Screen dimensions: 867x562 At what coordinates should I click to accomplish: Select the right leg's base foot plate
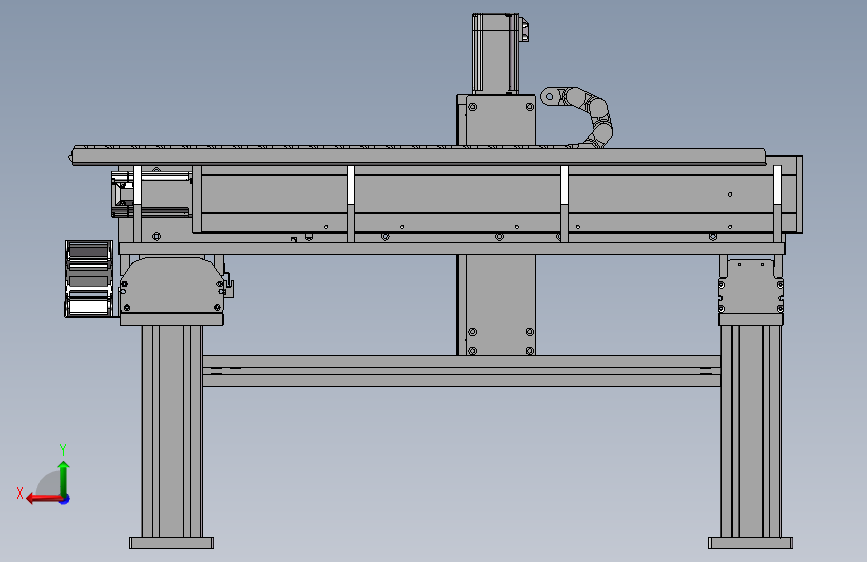pos(750,543)
